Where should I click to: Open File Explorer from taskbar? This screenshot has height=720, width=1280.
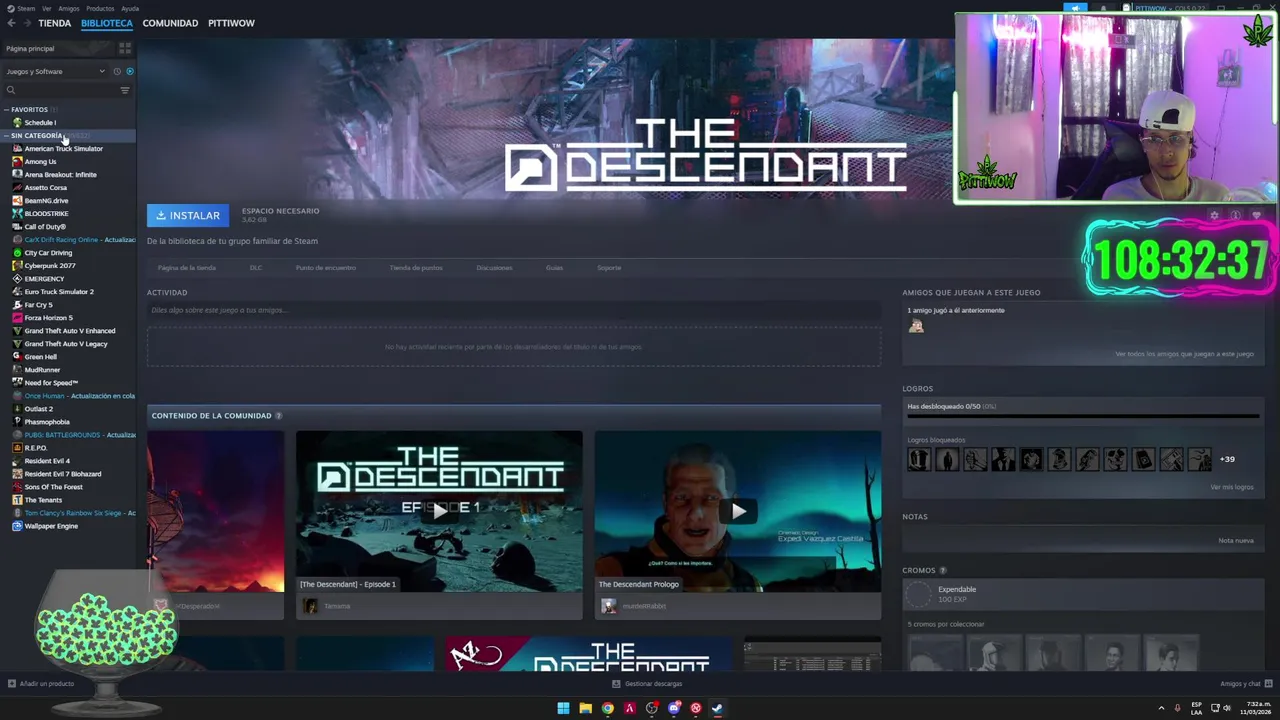[x=585, y=708]
